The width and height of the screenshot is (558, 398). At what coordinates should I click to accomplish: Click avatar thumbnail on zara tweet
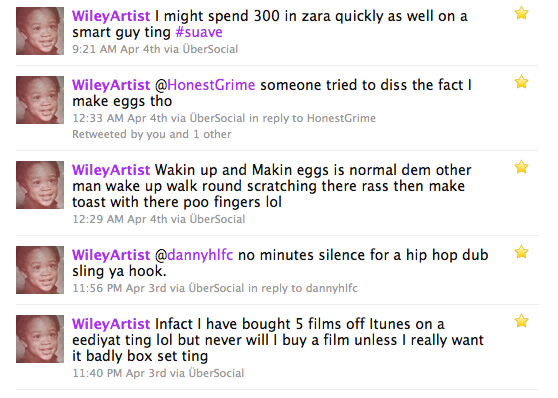[x=40, y=31]
